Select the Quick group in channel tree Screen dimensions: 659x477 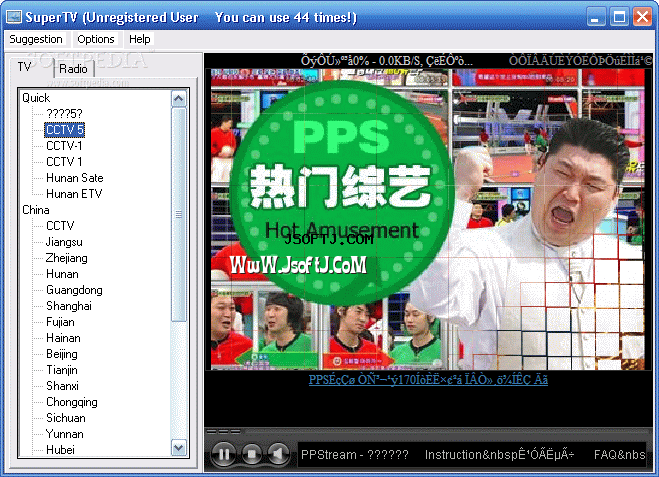[x=36, y=98]
